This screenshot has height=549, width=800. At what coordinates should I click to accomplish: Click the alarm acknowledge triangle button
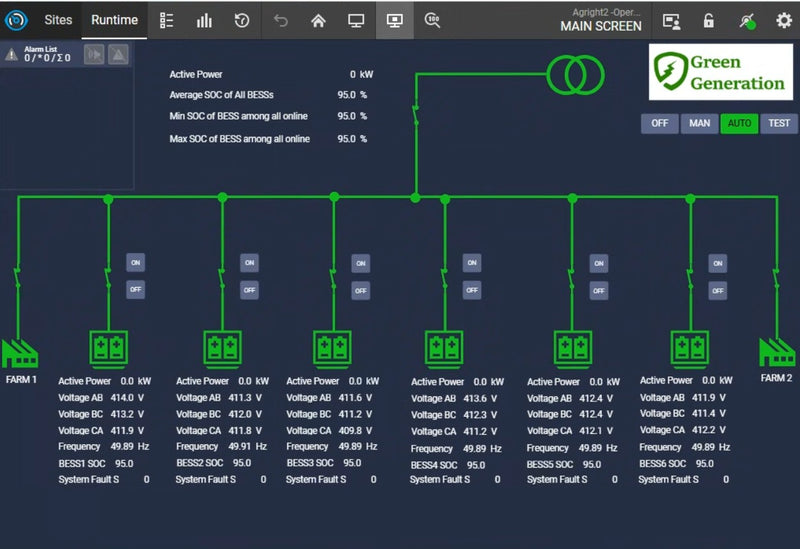(x=118, y=55)
